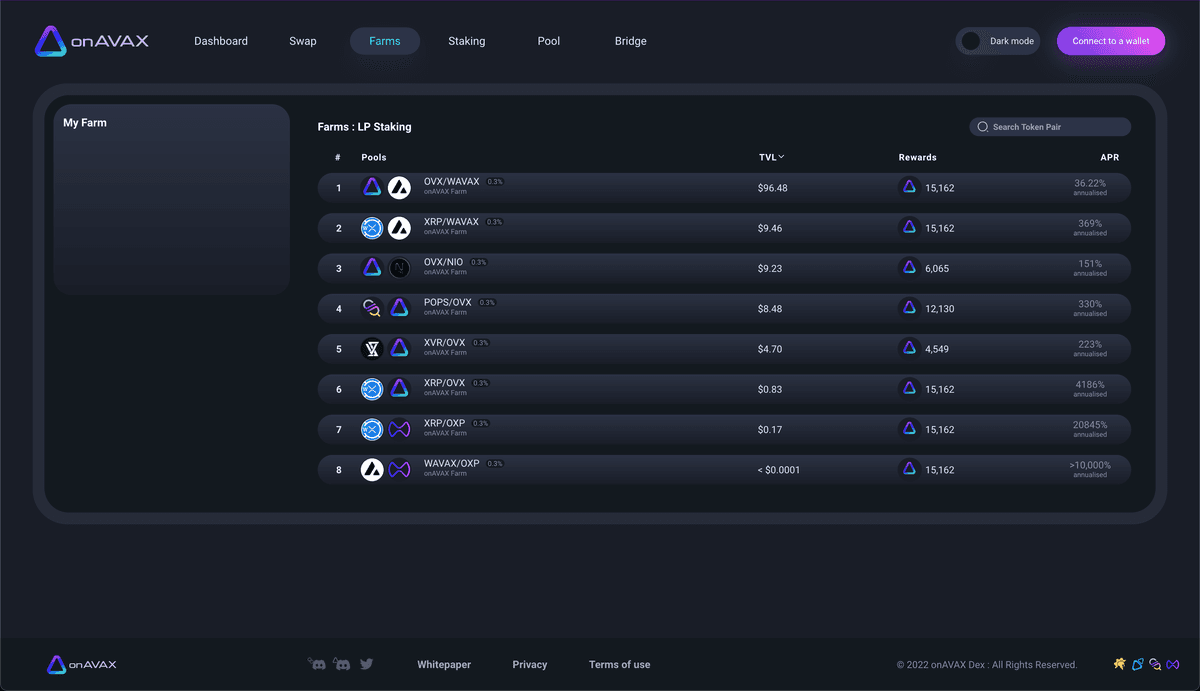Click the OXP token icon in WAVAX/OXP pool
This screenshot has width=1200, height=691.
399,469
